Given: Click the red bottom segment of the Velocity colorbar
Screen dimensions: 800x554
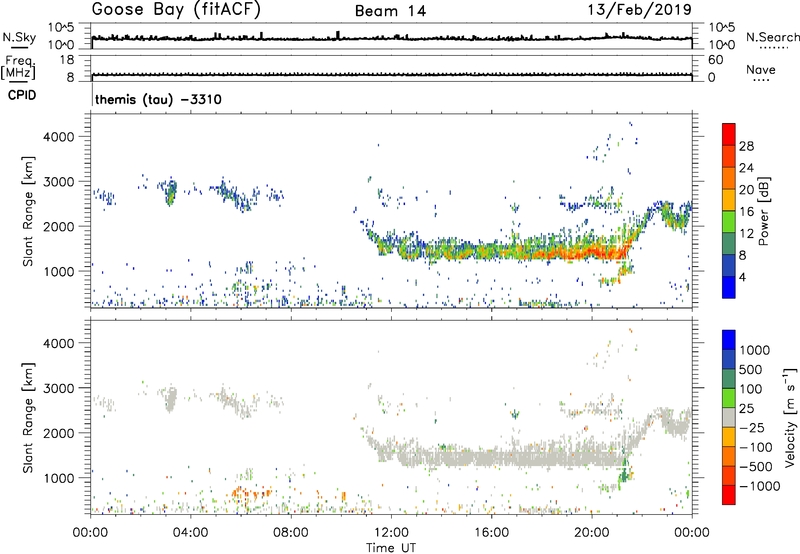Looking at the screenshot, I should [729, 495].
